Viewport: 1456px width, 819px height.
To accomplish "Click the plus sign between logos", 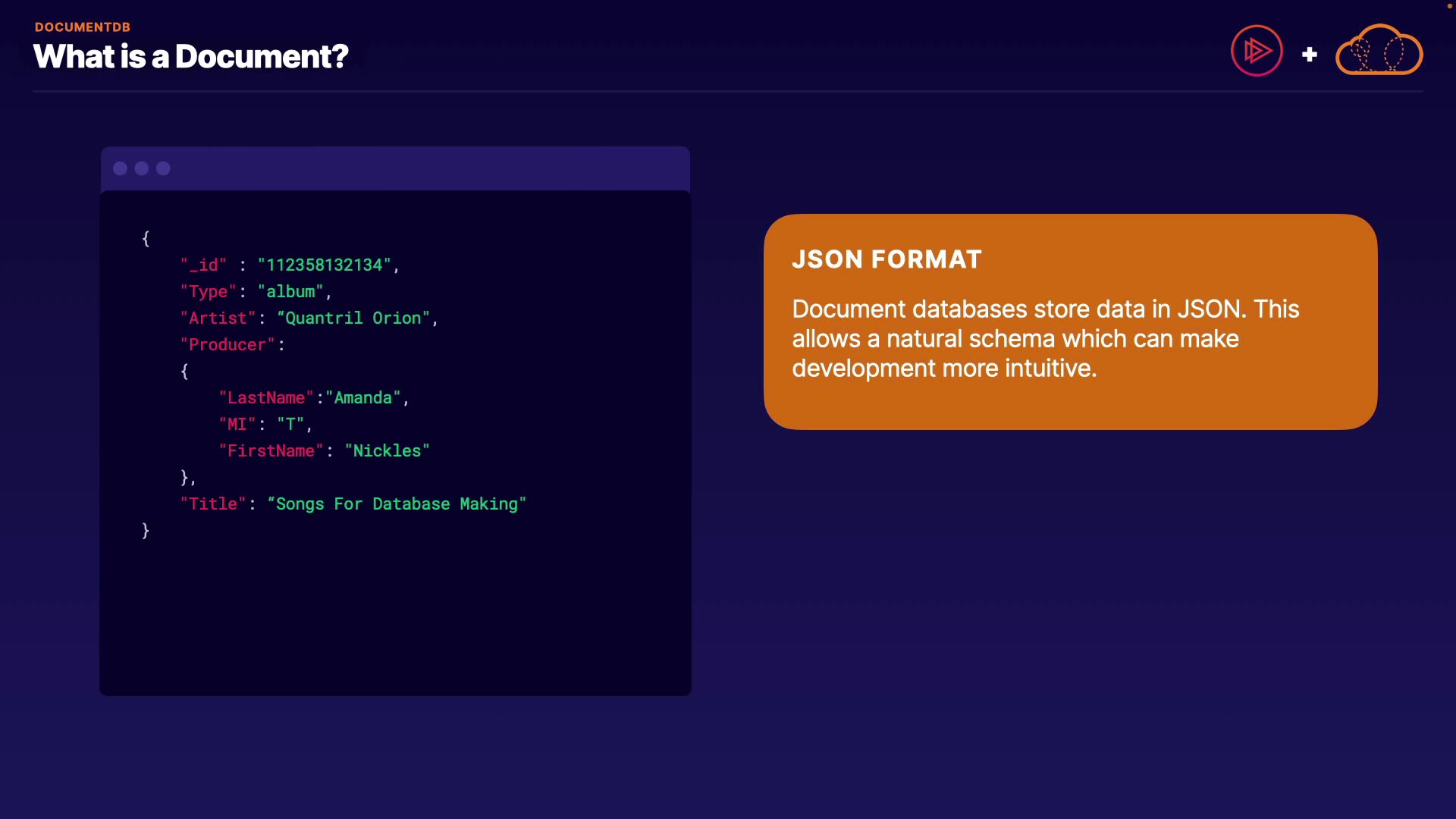I will click(1309, 55).
